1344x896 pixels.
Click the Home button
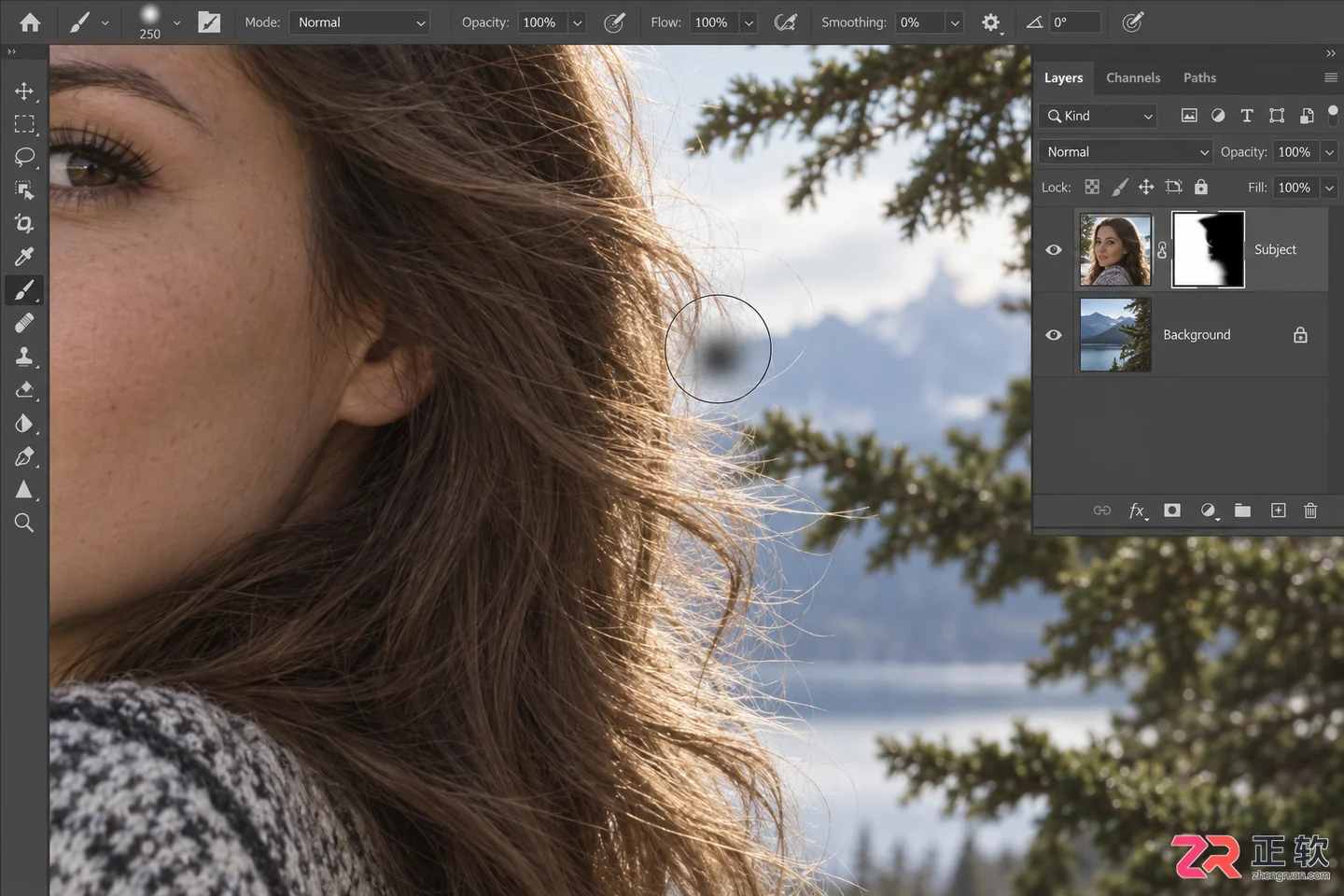[x=30, y=22]
